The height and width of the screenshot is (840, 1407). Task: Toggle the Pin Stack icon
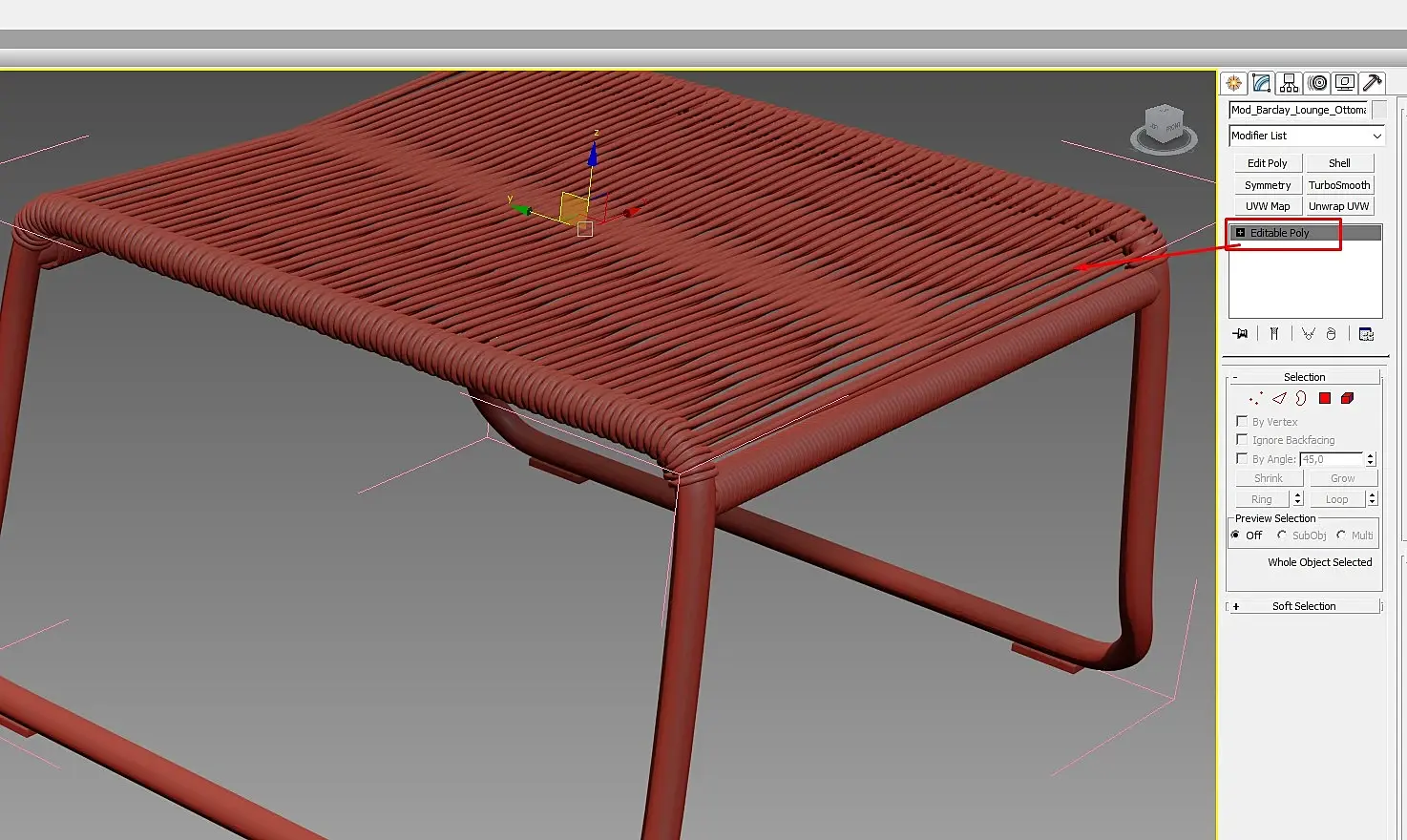[1240, 334]
